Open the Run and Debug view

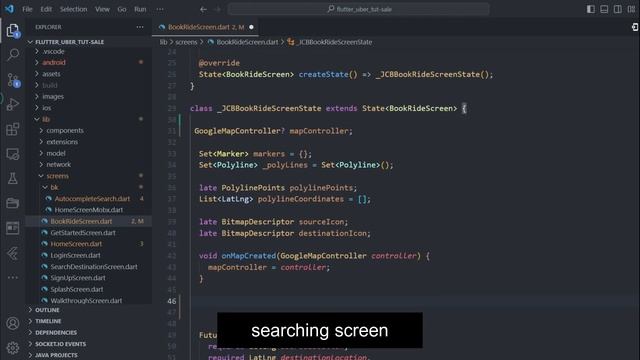(x=13, y=104)
